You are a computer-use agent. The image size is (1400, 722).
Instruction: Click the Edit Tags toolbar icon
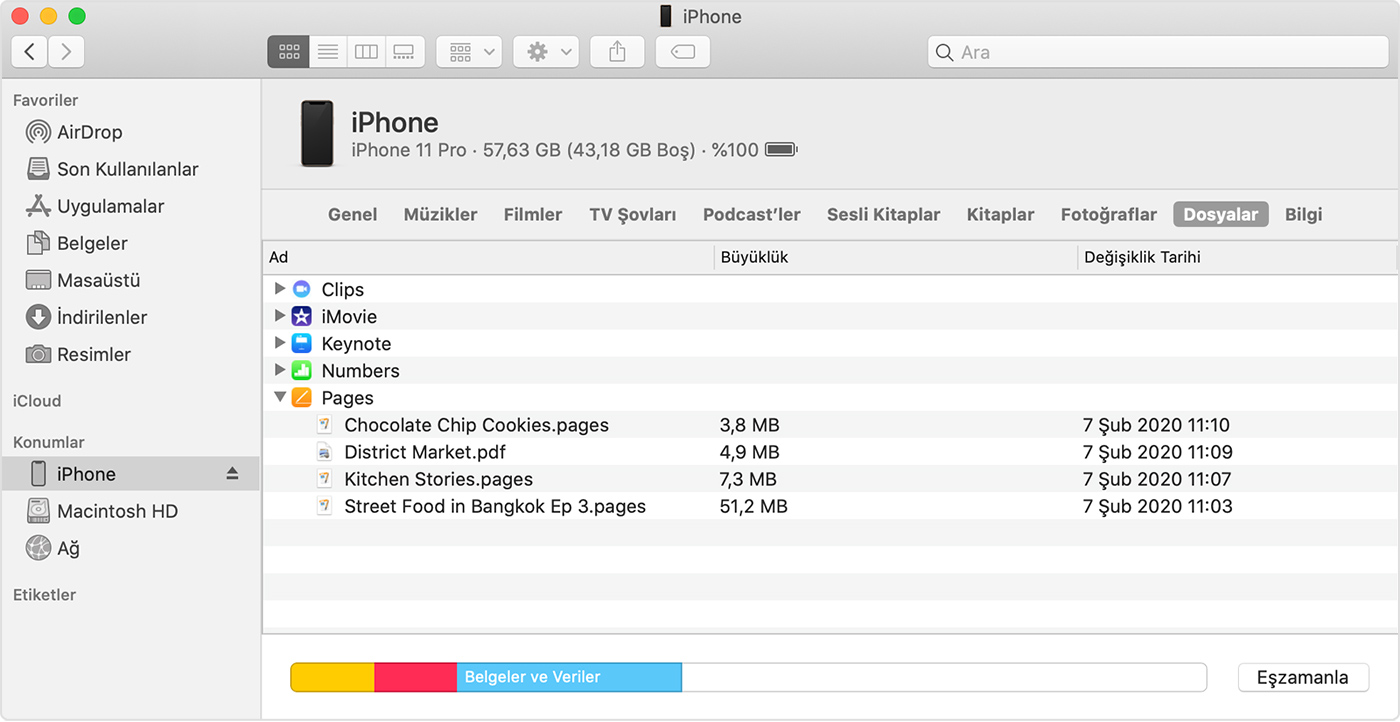[683, 52]
